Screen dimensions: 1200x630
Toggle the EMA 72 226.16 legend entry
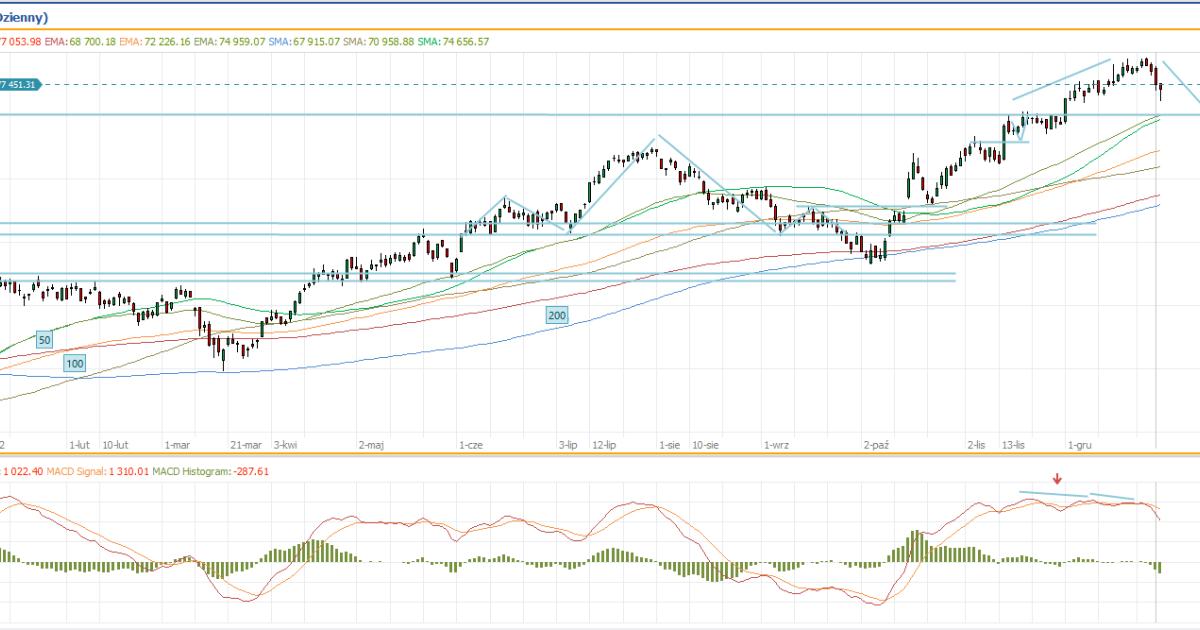tap(155, 41)
